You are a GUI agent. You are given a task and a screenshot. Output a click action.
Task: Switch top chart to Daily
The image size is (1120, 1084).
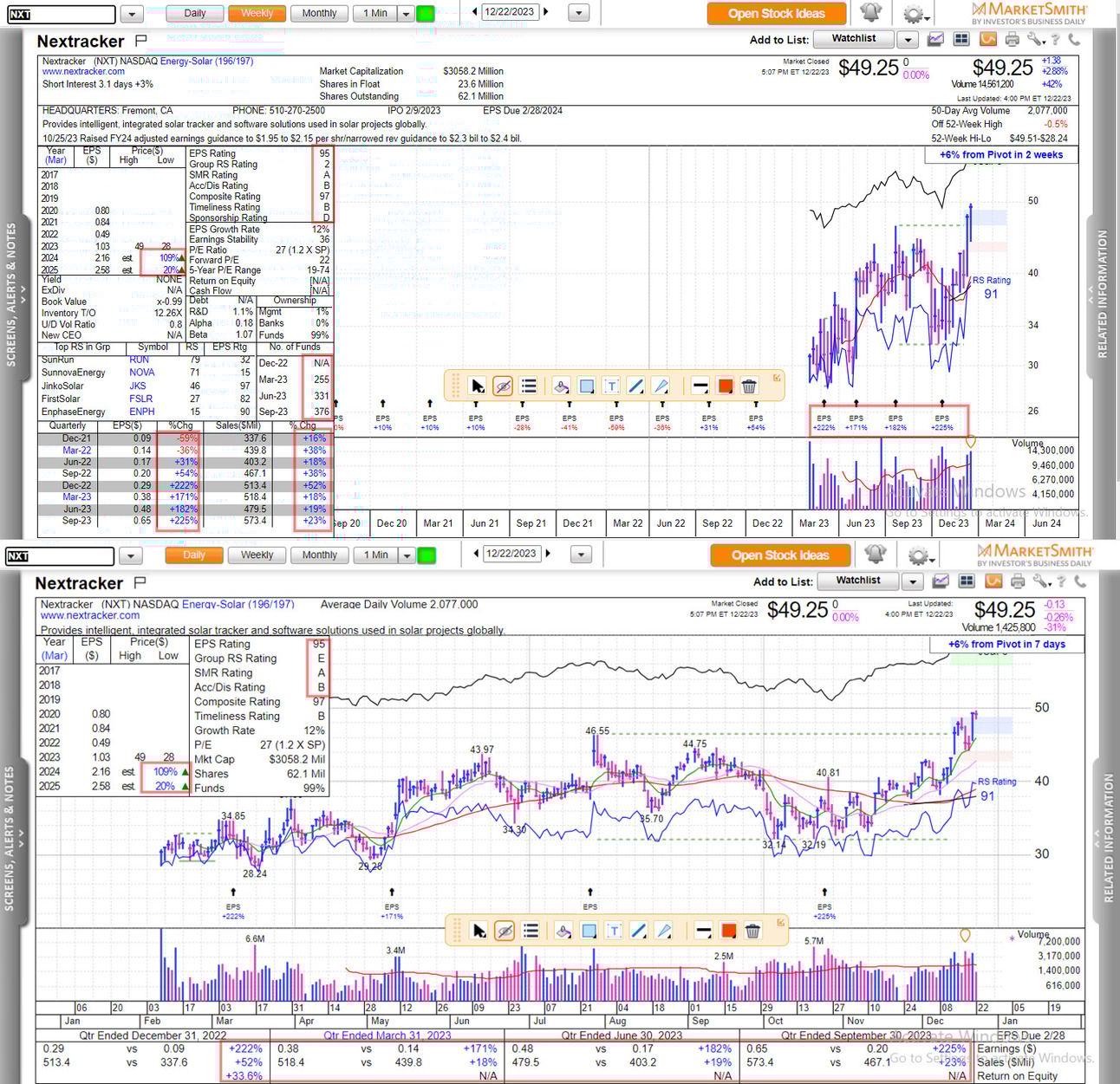coord(195,13)
